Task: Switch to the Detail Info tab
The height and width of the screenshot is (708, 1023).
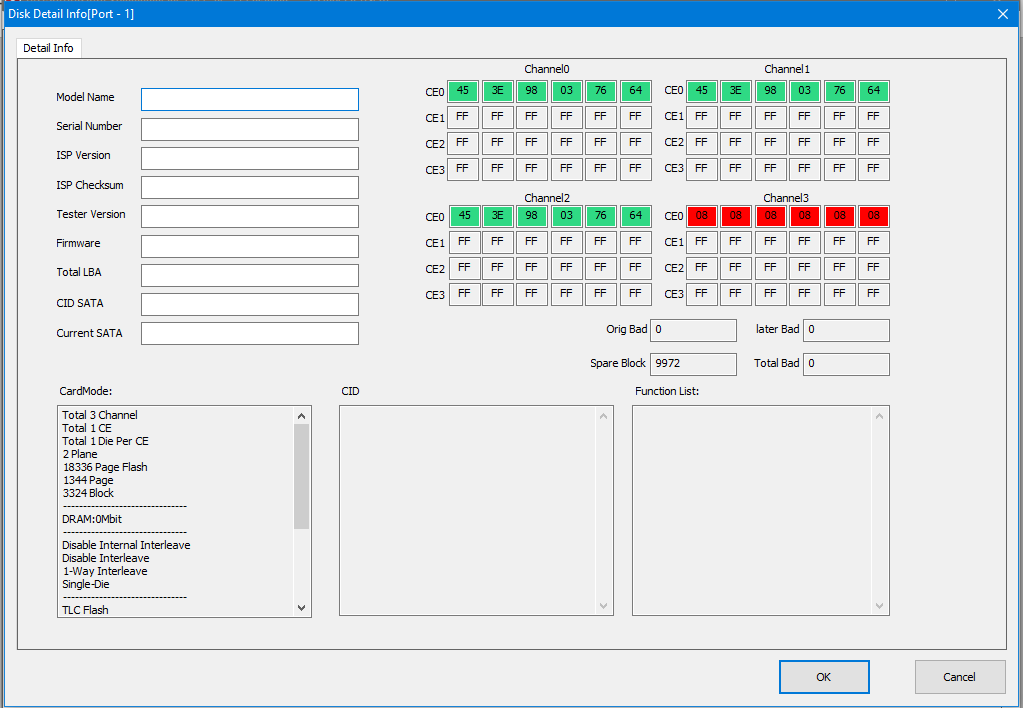Action: click(x=48, y=48)
